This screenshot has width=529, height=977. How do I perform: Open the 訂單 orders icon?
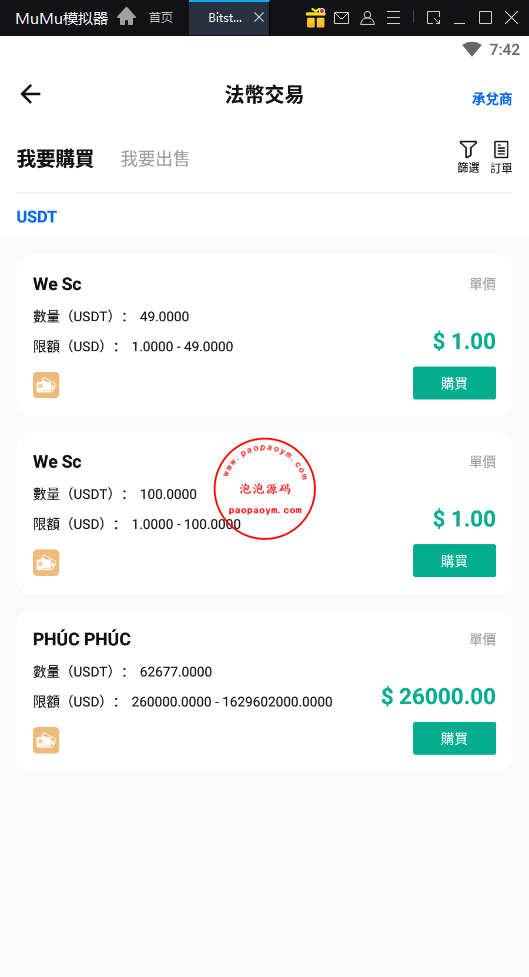coord(501,157)
